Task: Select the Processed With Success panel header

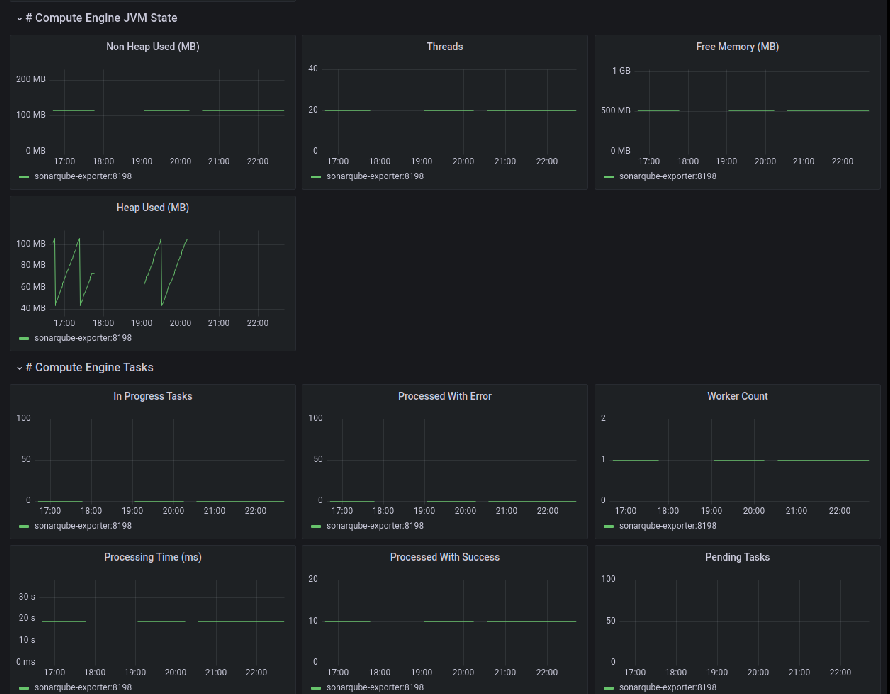Action: (x=444, y=558)
